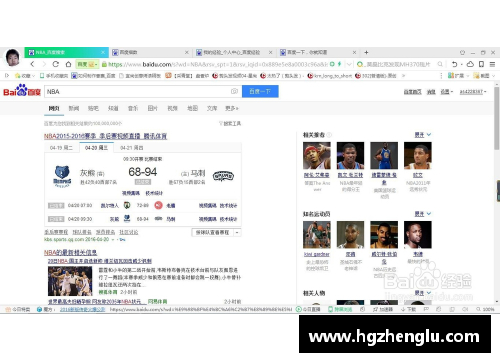Open the NBA latest related news heading link
500x362 pixels.
tap(70, 252)
